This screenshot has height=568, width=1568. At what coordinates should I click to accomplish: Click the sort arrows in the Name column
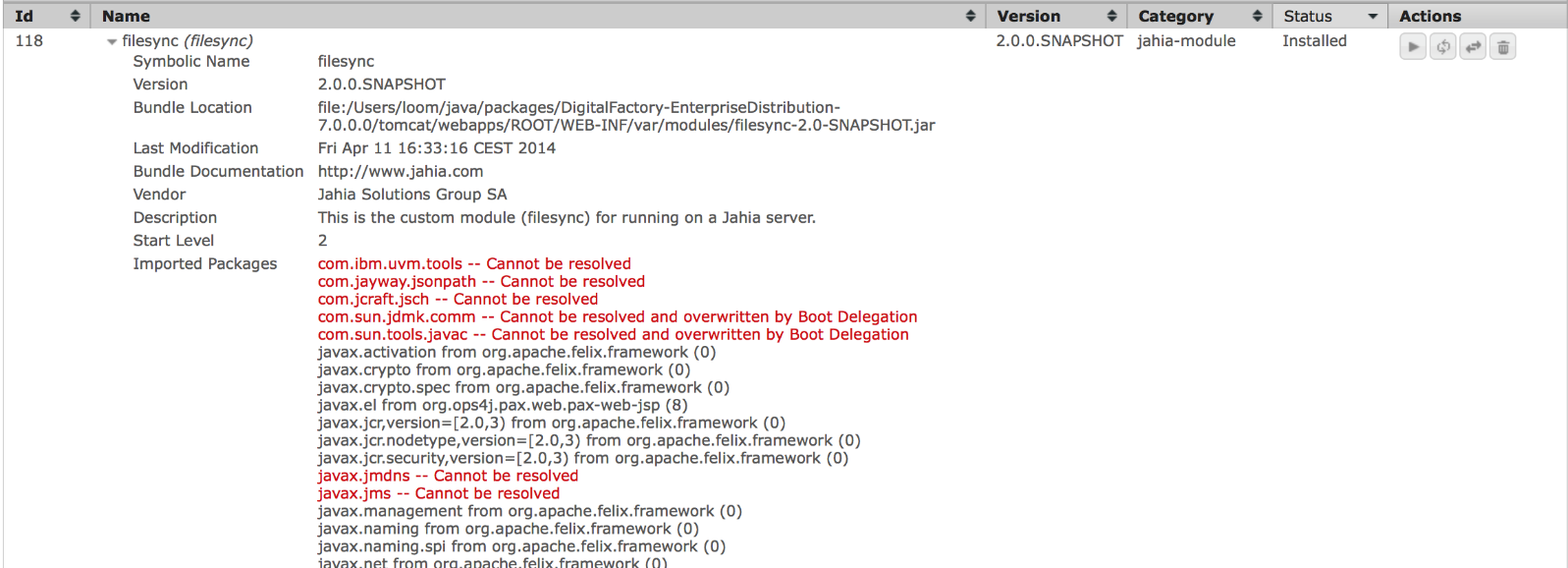[x=970, y=16]
